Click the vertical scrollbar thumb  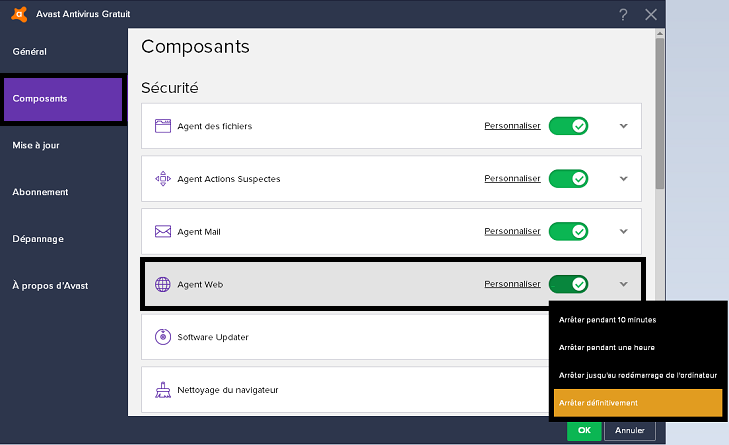tap(660, 113)
